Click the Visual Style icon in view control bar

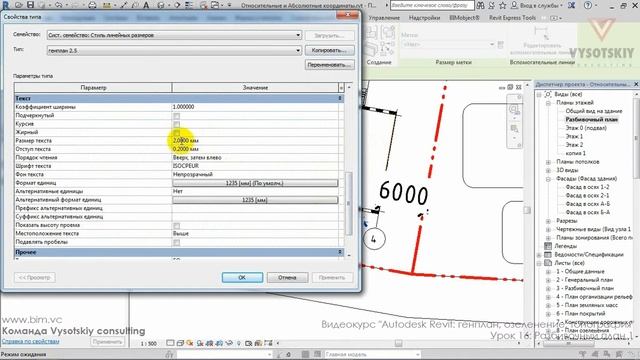tap(180, 343)
